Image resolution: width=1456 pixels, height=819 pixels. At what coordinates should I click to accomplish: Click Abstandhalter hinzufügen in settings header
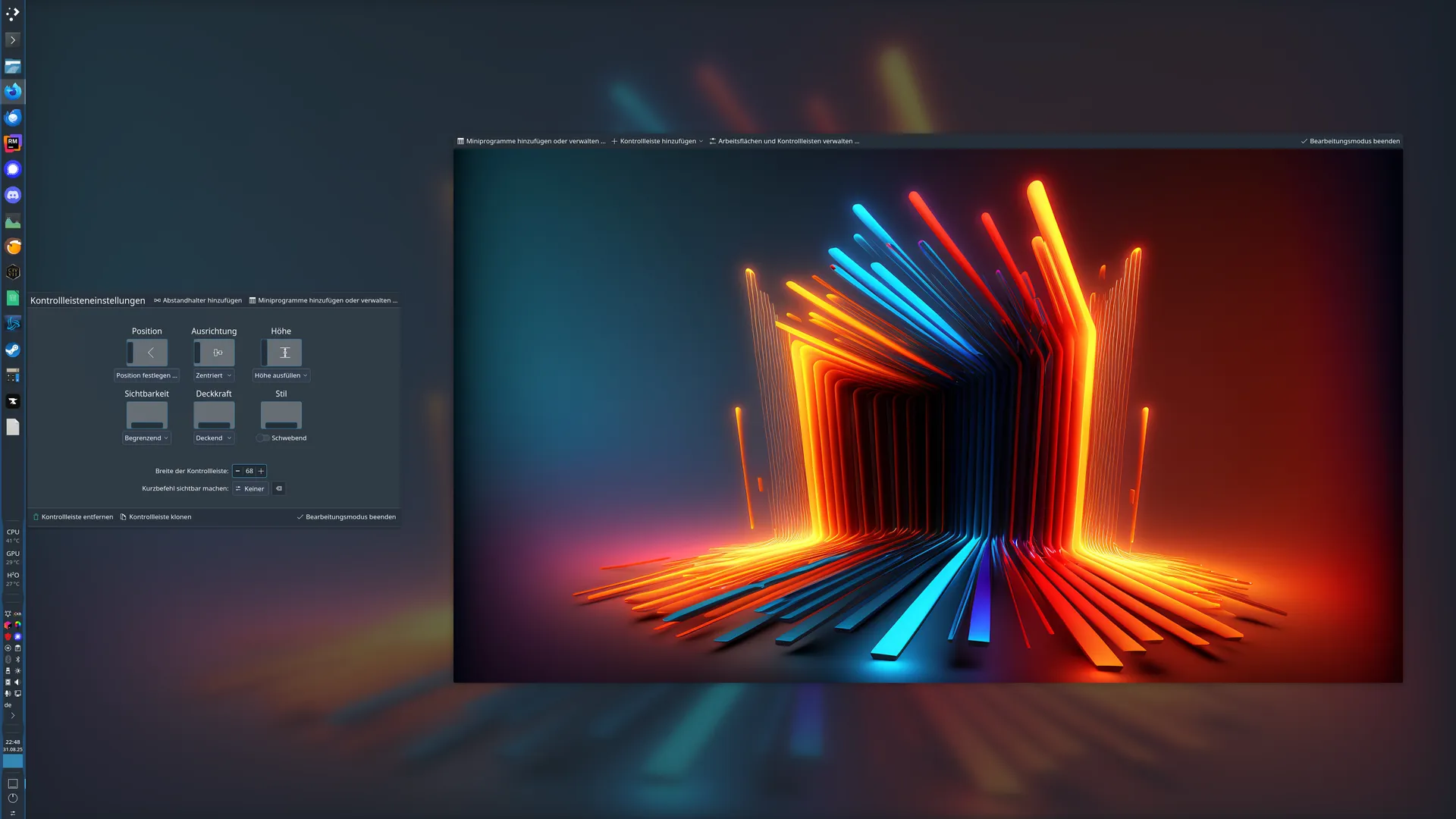pyautogui.click(x=198, y=300)
